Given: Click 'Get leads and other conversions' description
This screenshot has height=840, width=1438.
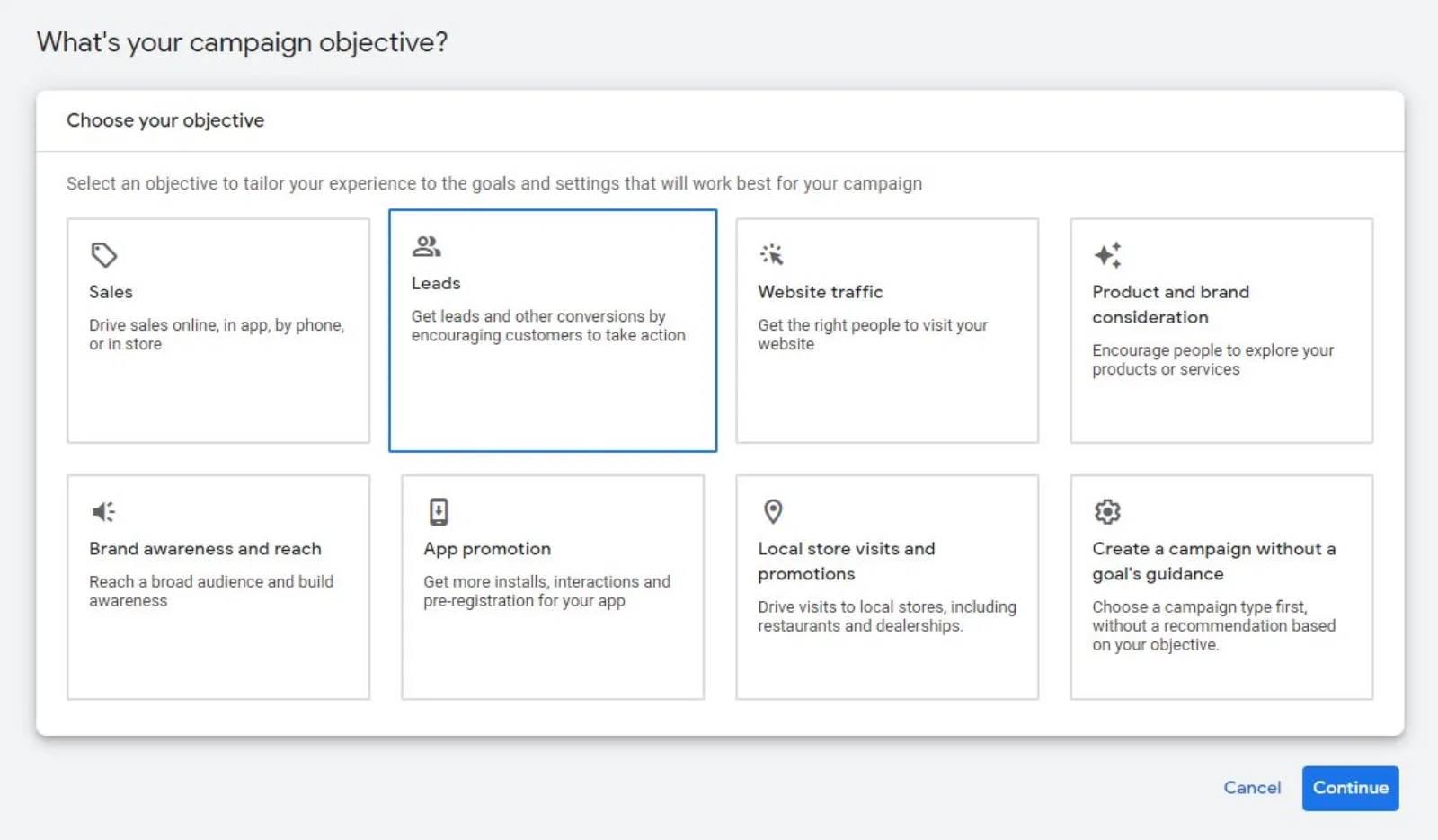Looking at the screenshot, I should point(548,325).
